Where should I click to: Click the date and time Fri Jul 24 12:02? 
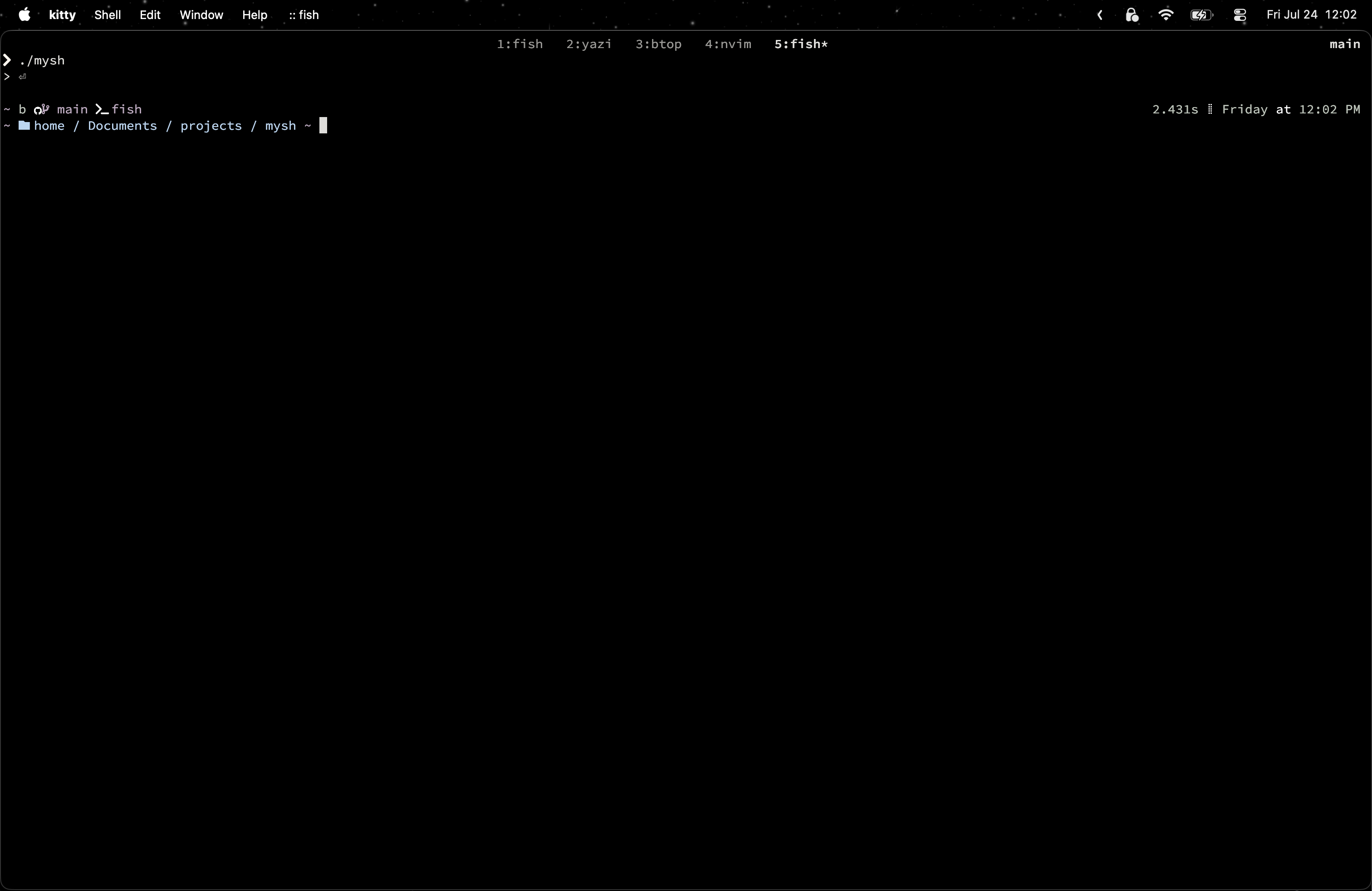click(x=1312, y=15)
